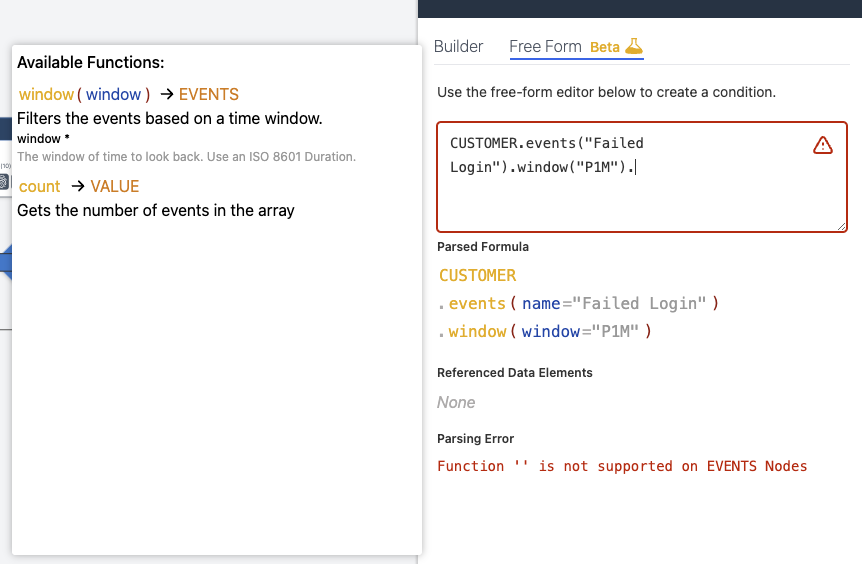Click the VALUE return type label
The image size is (862, 564).
114,186
